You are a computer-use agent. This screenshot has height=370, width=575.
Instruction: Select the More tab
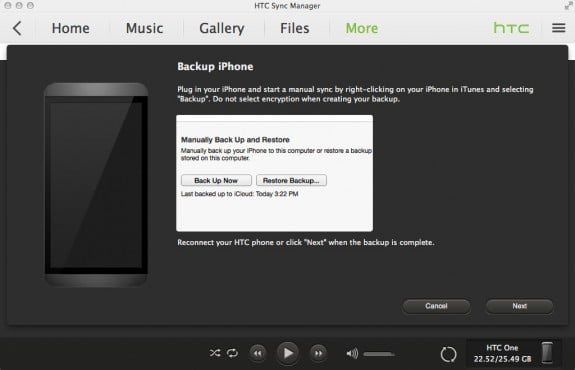[x=362, y=28]
